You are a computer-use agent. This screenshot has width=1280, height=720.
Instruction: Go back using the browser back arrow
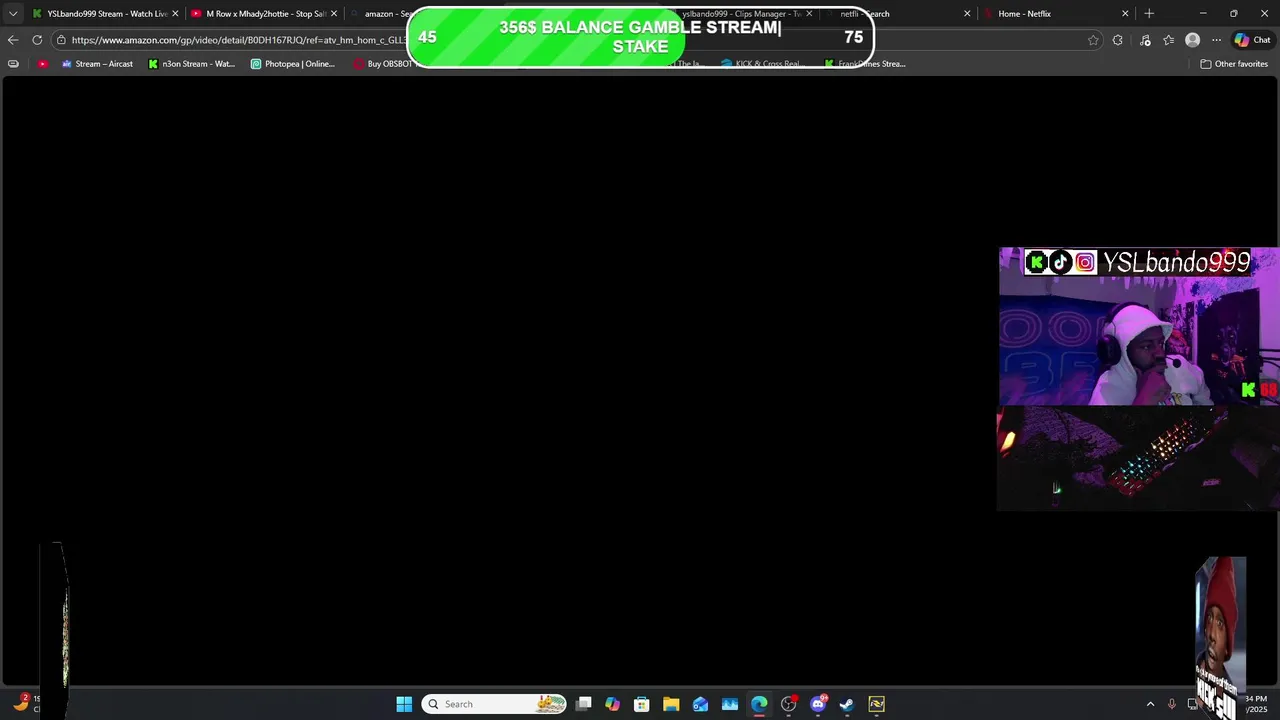[12, 40]
